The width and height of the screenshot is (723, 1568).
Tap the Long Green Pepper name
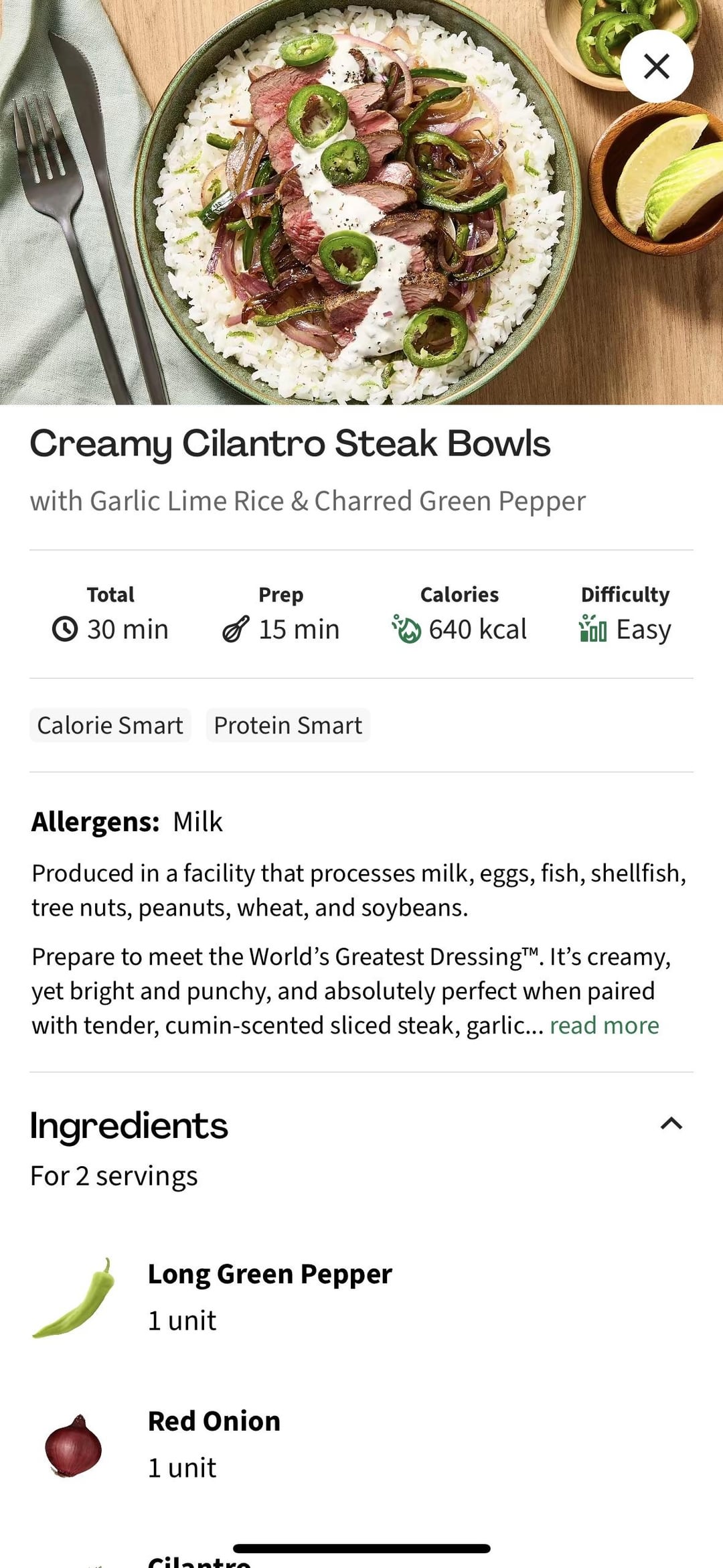[x=270, y=1274]
